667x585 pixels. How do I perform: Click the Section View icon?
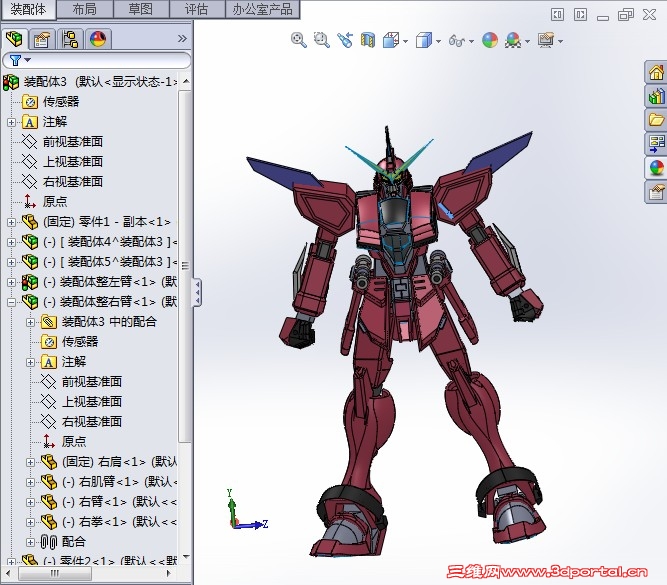[368, 40]
